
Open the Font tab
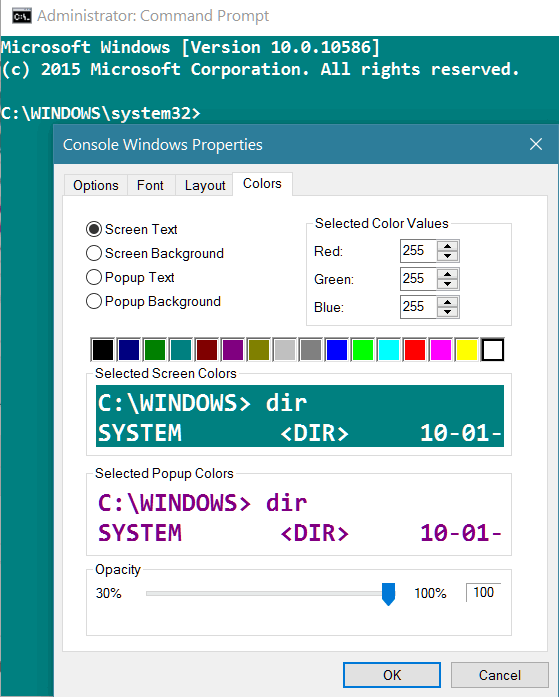pyautogui.click(x=150, y=185)
